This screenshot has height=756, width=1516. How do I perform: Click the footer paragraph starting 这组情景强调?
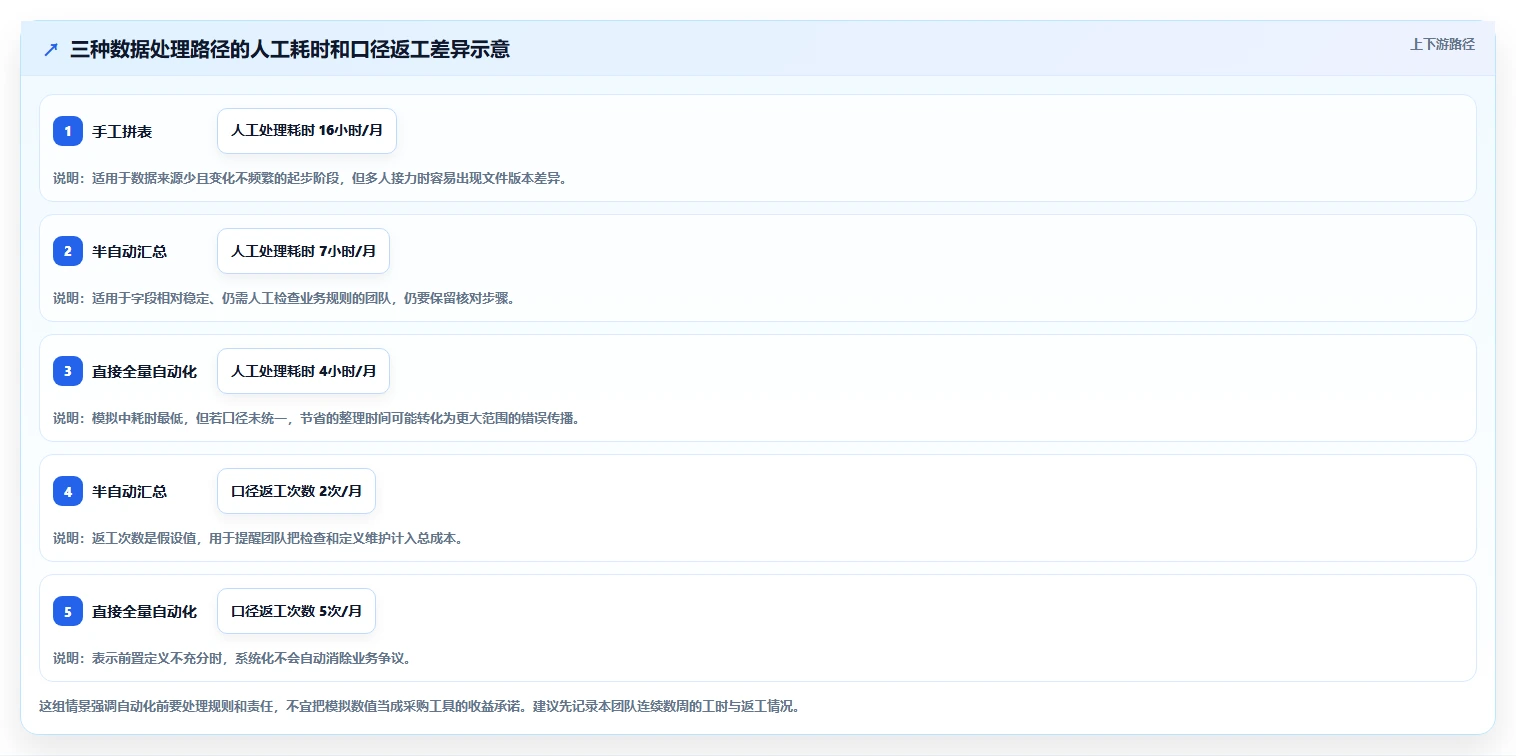click(x=419, y=706)
